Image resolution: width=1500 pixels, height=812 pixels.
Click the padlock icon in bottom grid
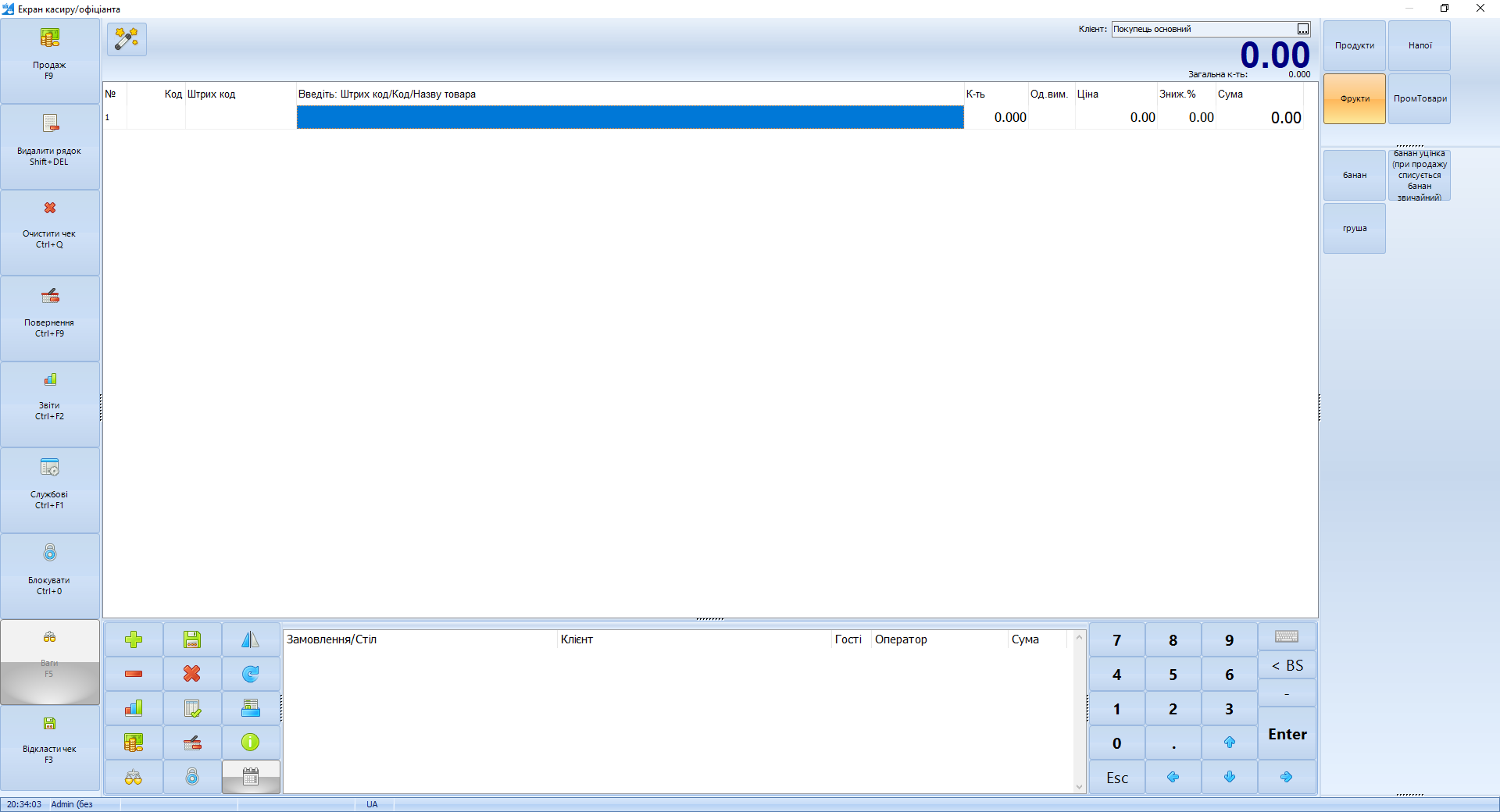click(192, 777)
